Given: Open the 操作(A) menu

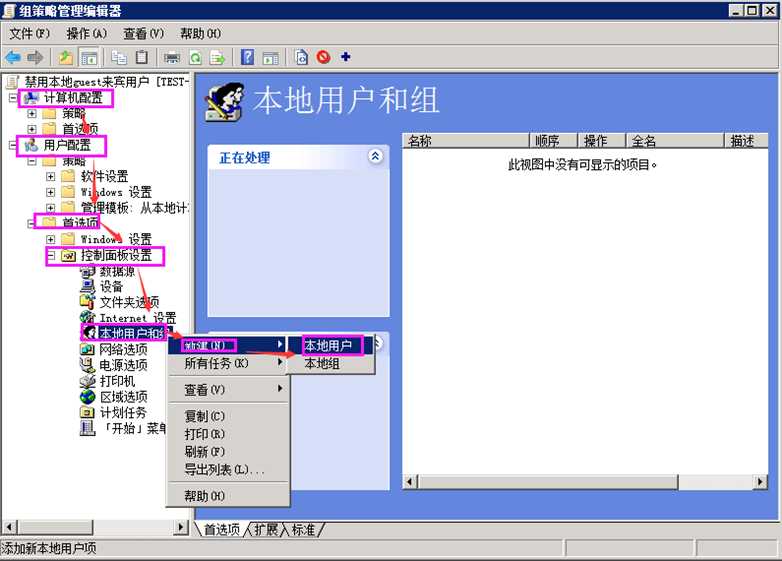Looking at the screenshot, I should pyautogui.click(x=86, y=34).
